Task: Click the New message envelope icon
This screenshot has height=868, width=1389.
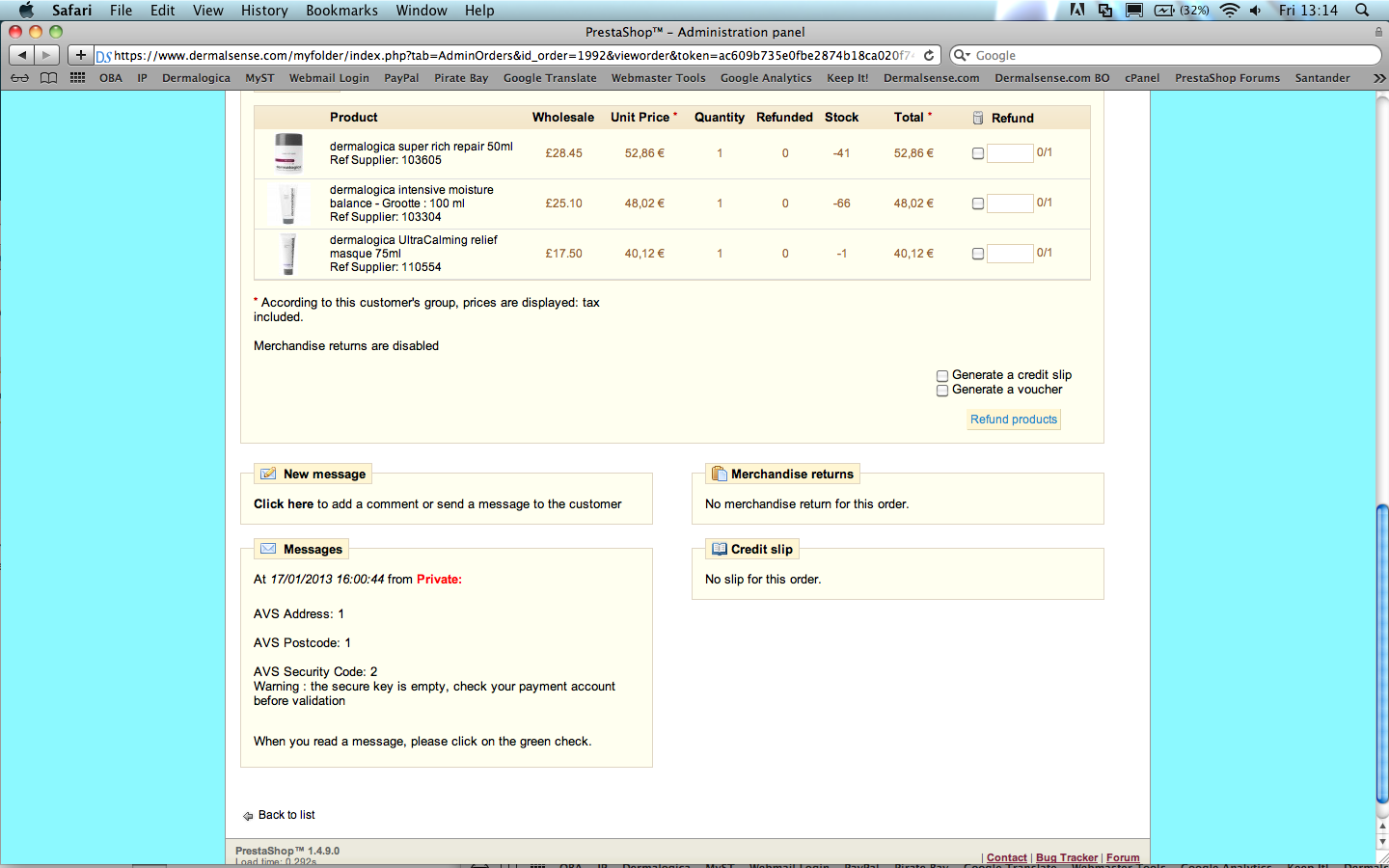Action: point(268,474)
